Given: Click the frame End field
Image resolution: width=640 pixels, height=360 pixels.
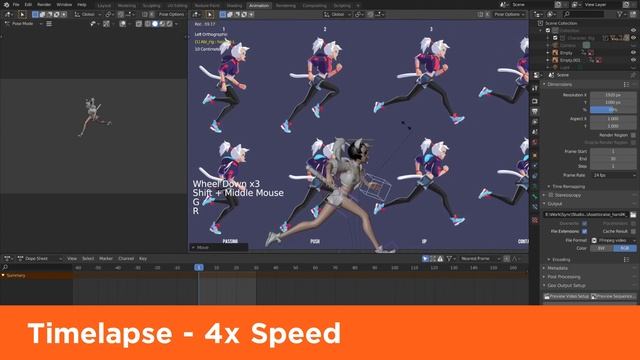Looking at the screenshot, I should coord(613,159).
